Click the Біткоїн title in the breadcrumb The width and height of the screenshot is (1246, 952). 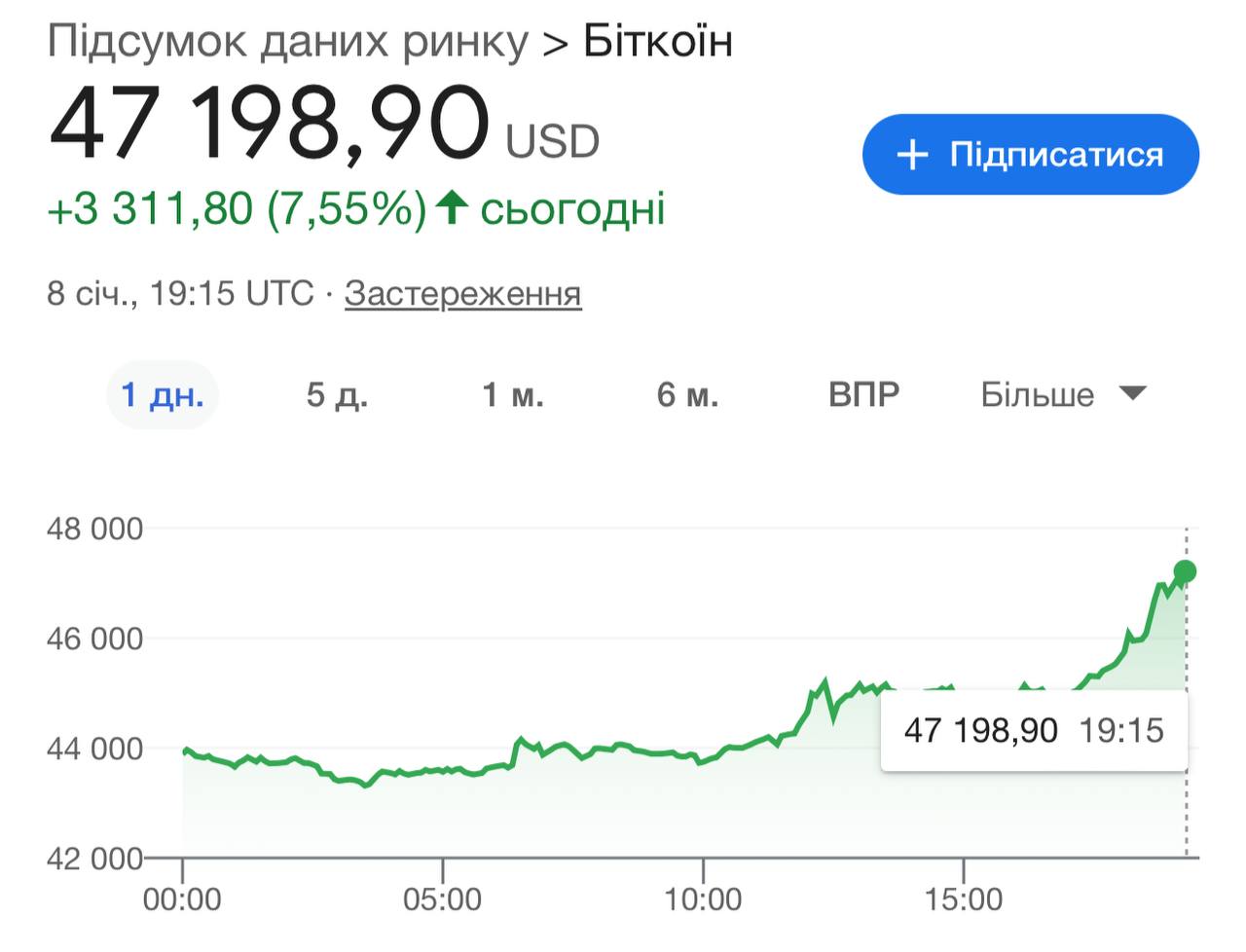tap(658, 42)
